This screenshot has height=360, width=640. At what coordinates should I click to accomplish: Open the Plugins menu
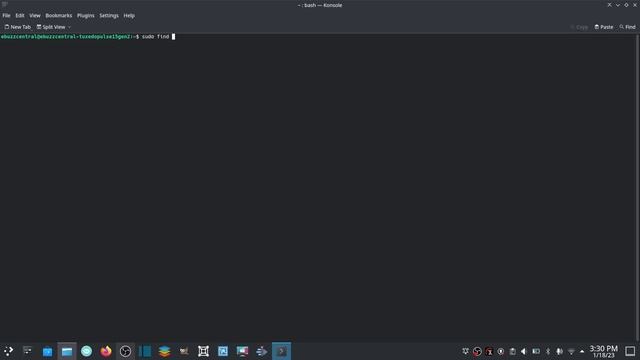pos(85,16)
